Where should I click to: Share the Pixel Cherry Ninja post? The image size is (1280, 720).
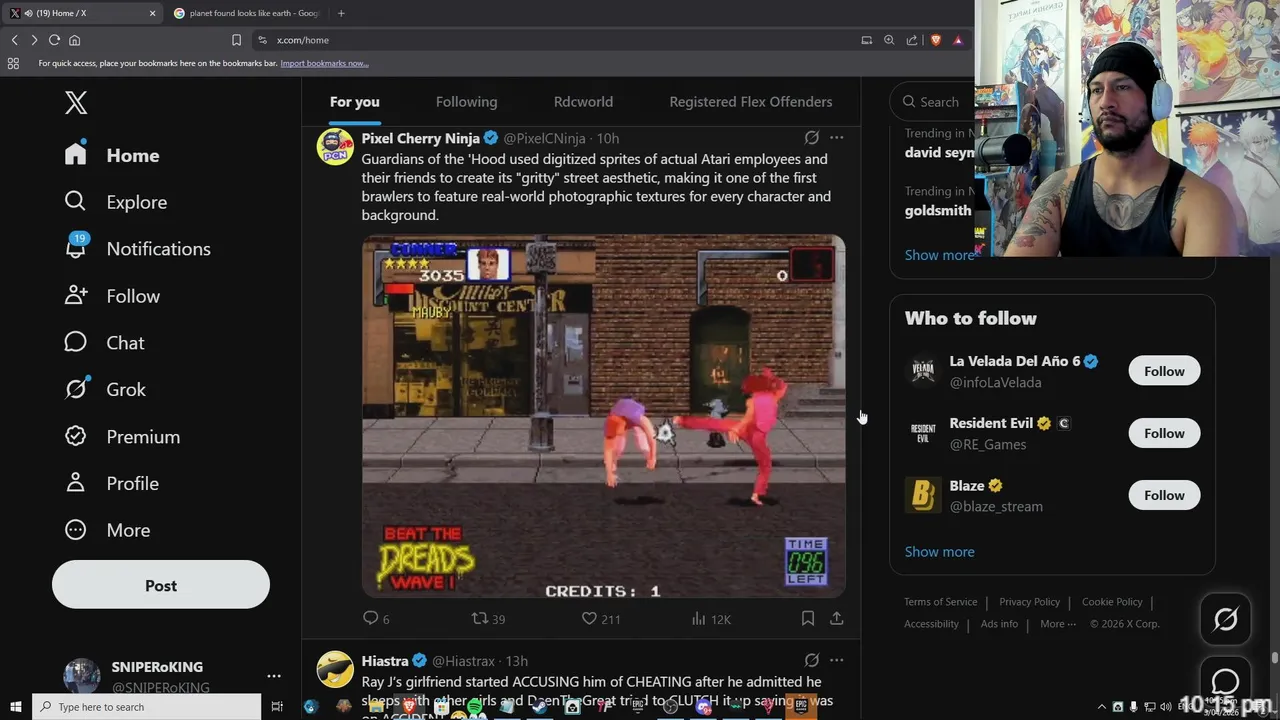coord(837,619)
